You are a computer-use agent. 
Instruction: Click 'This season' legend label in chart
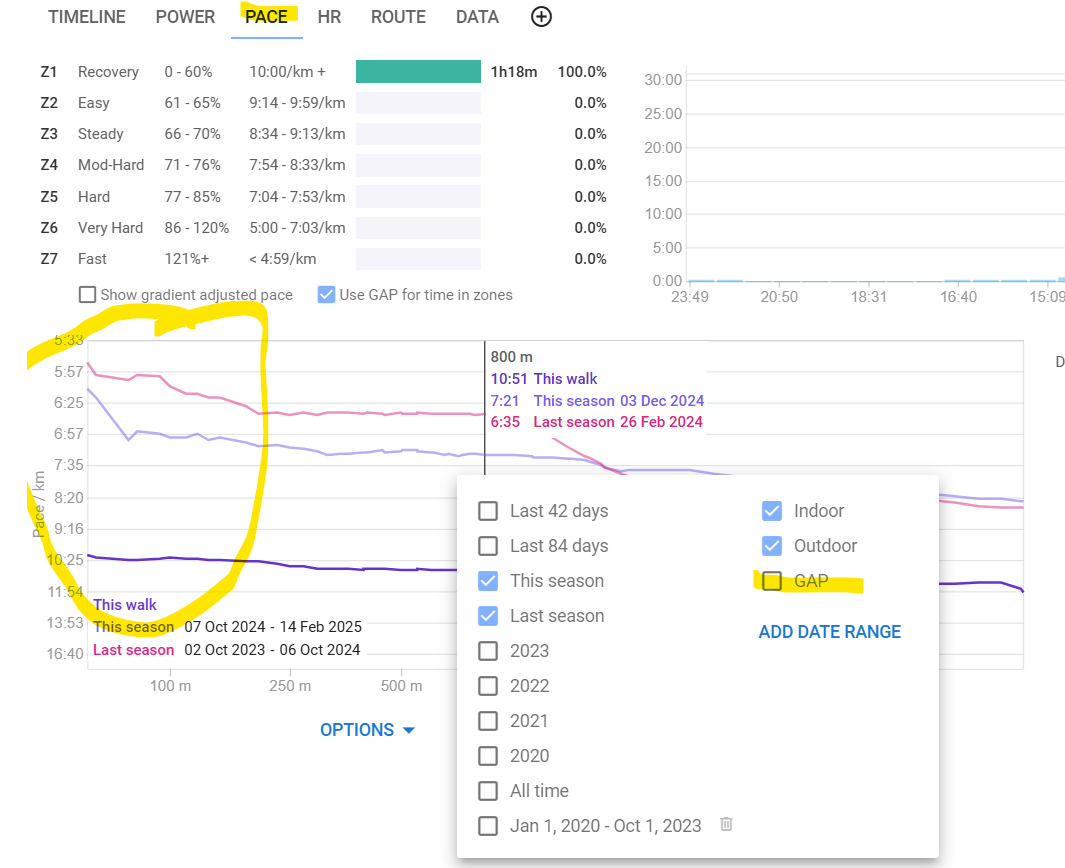tap(134, 627)
